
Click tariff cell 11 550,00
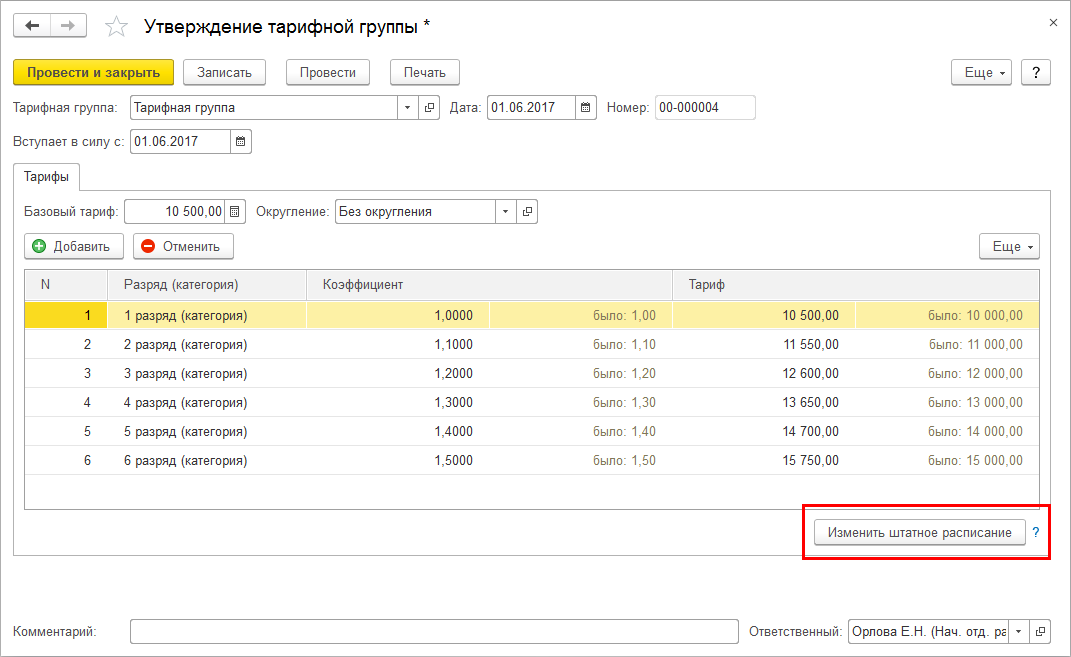tap(764, 344)
